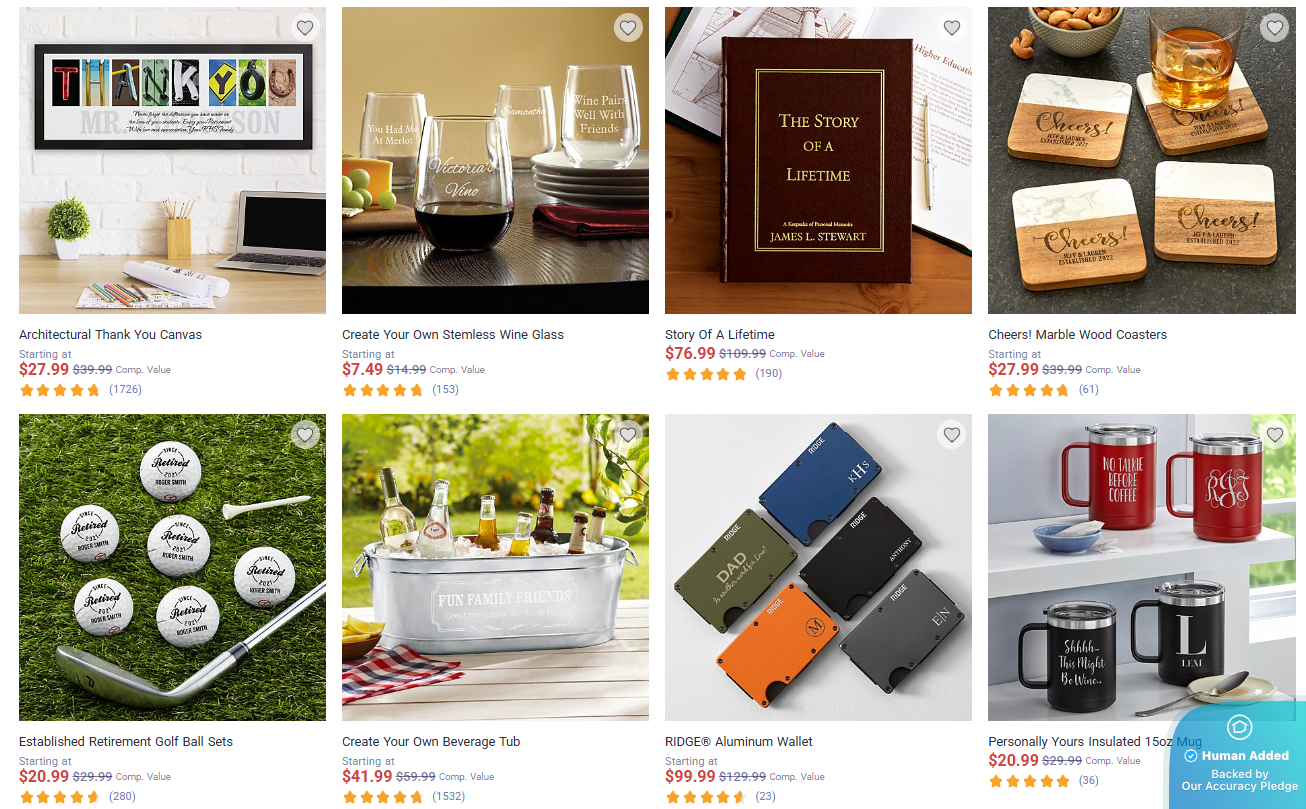Click heart icon on Marble Wood Coasters
Screen dimensions: 1306x809
1274,28
